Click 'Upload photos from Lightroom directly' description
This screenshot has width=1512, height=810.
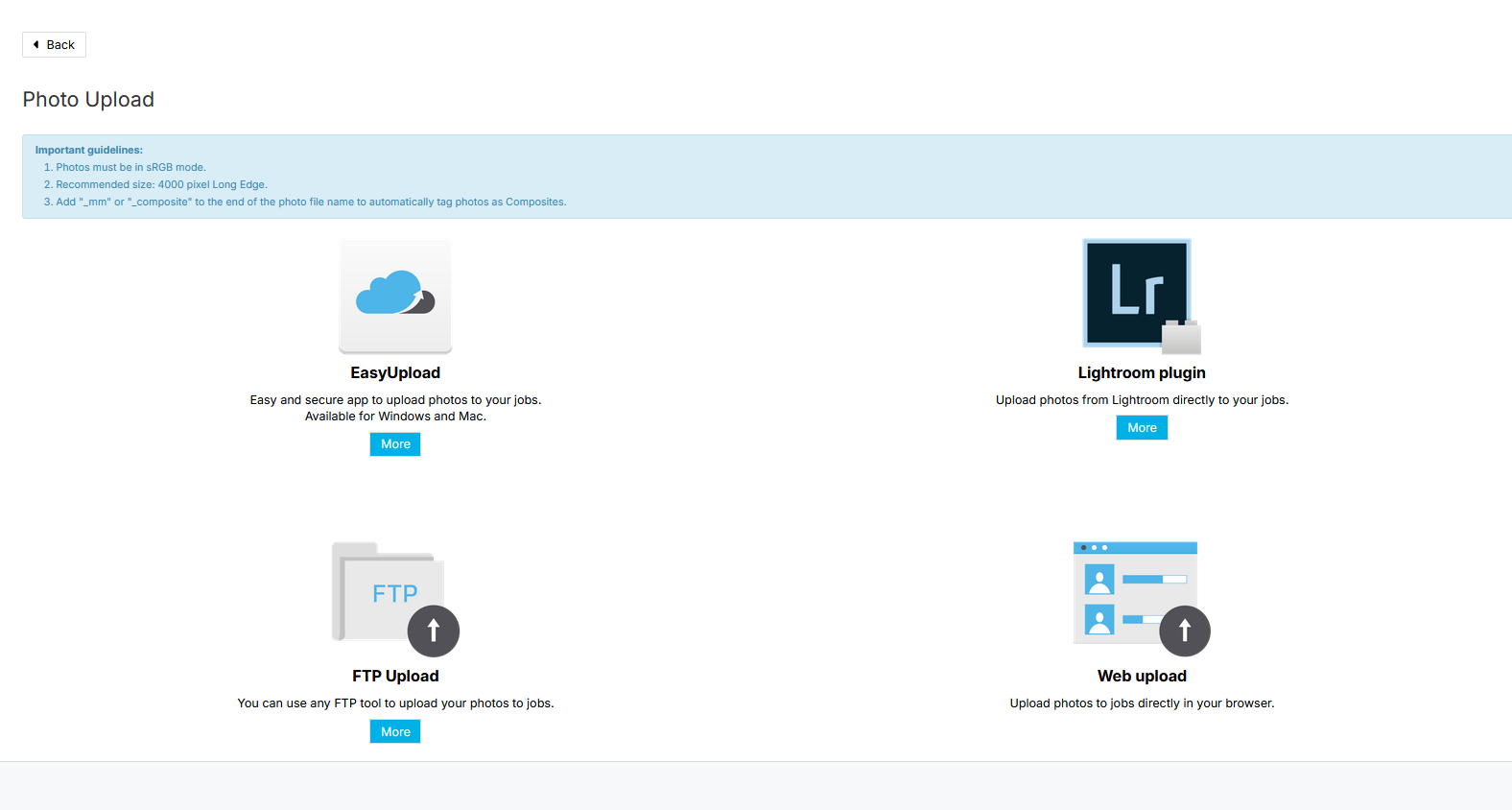(x=1142, y=400)
